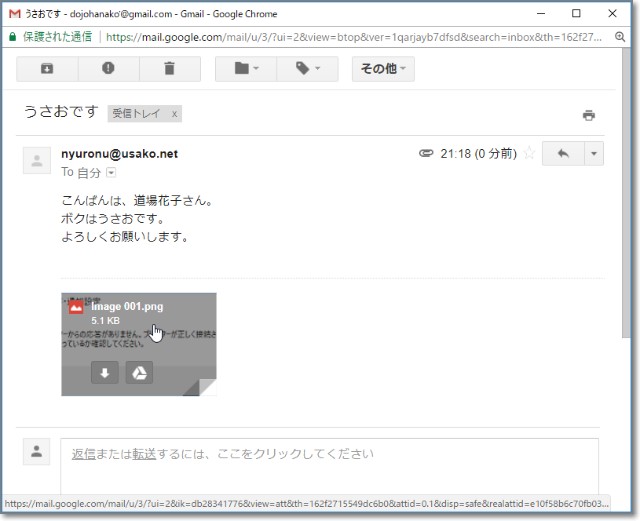Open the Move to folder dropdown
The height and width of the screenshot is (521, 640).
click(245, 69)
